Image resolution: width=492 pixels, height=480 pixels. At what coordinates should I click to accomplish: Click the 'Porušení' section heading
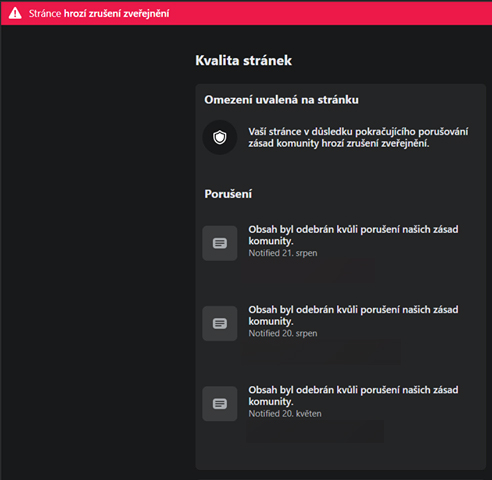228,194
